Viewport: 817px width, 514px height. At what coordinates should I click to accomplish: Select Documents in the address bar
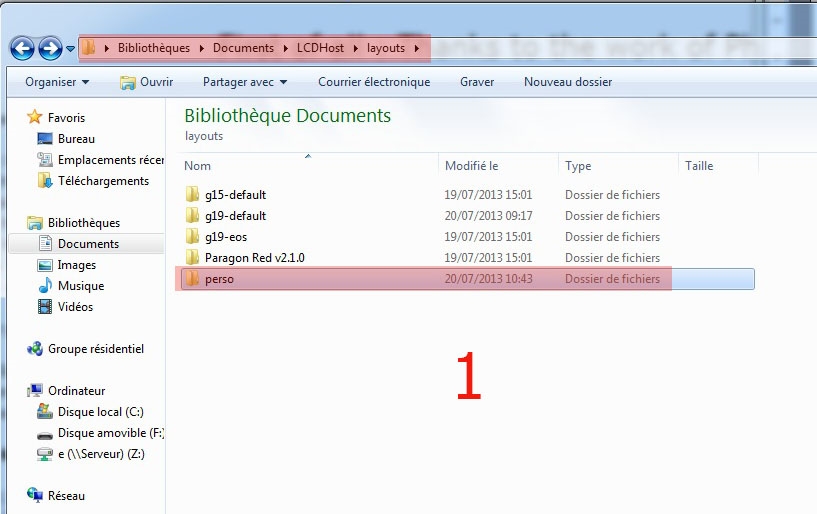(243, 48)
